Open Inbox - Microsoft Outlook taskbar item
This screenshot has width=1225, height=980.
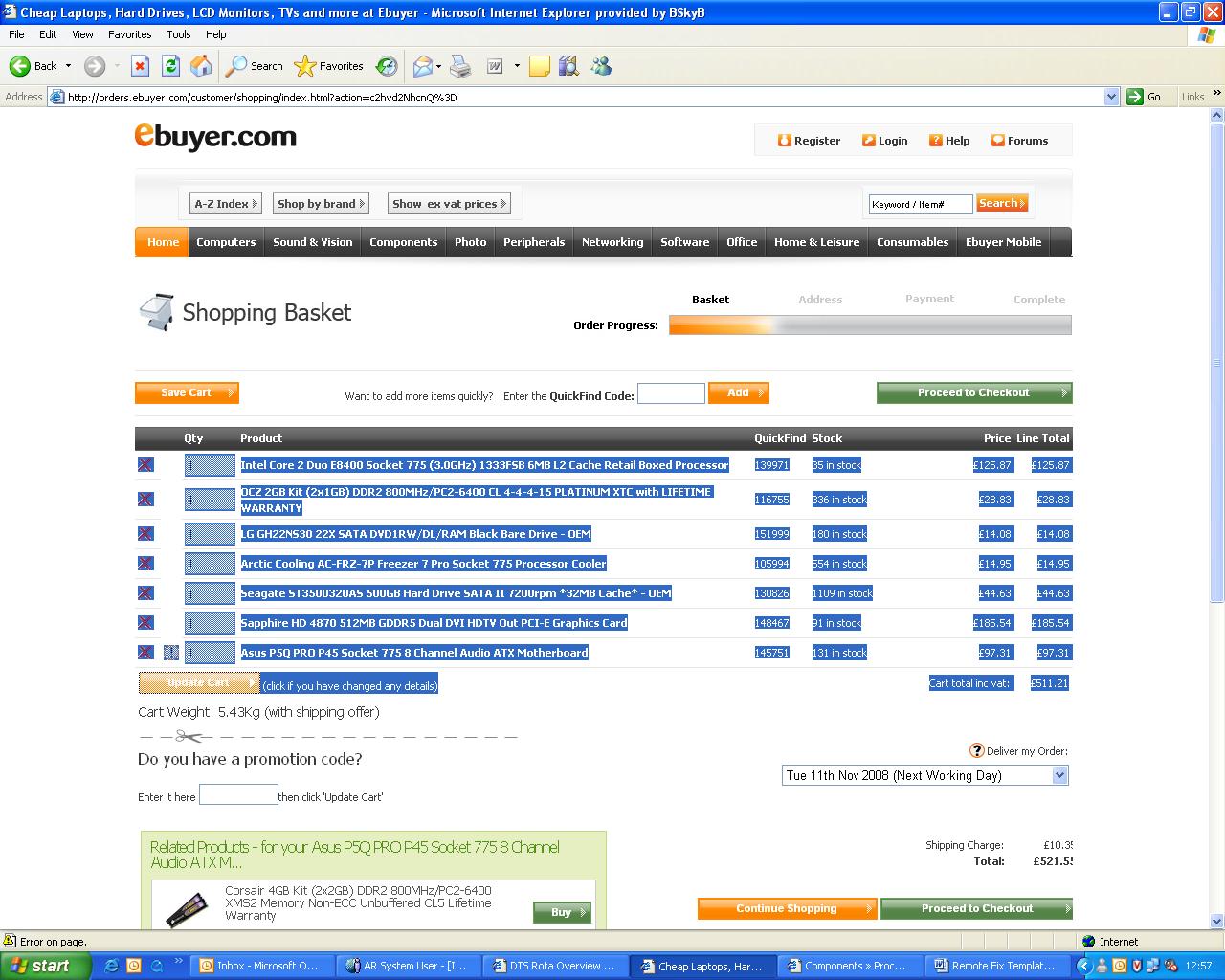[x=262, y=966]
